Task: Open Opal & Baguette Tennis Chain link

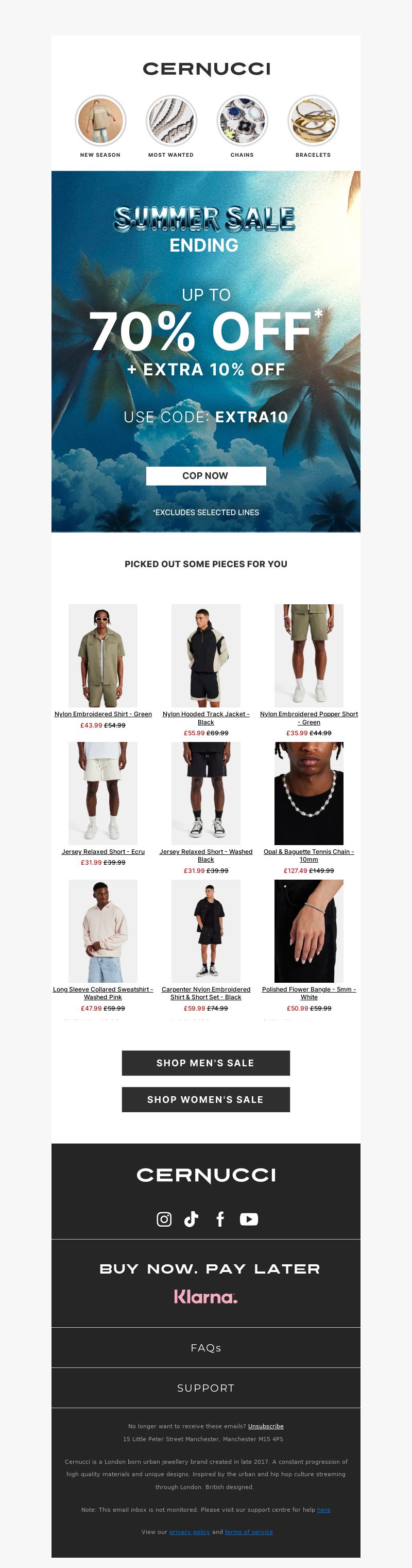Action: (308, 854)
